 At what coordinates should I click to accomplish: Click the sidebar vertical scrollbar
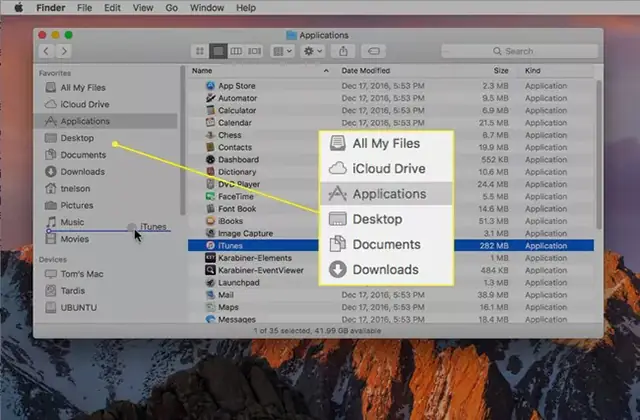click(x=182, y=140)
